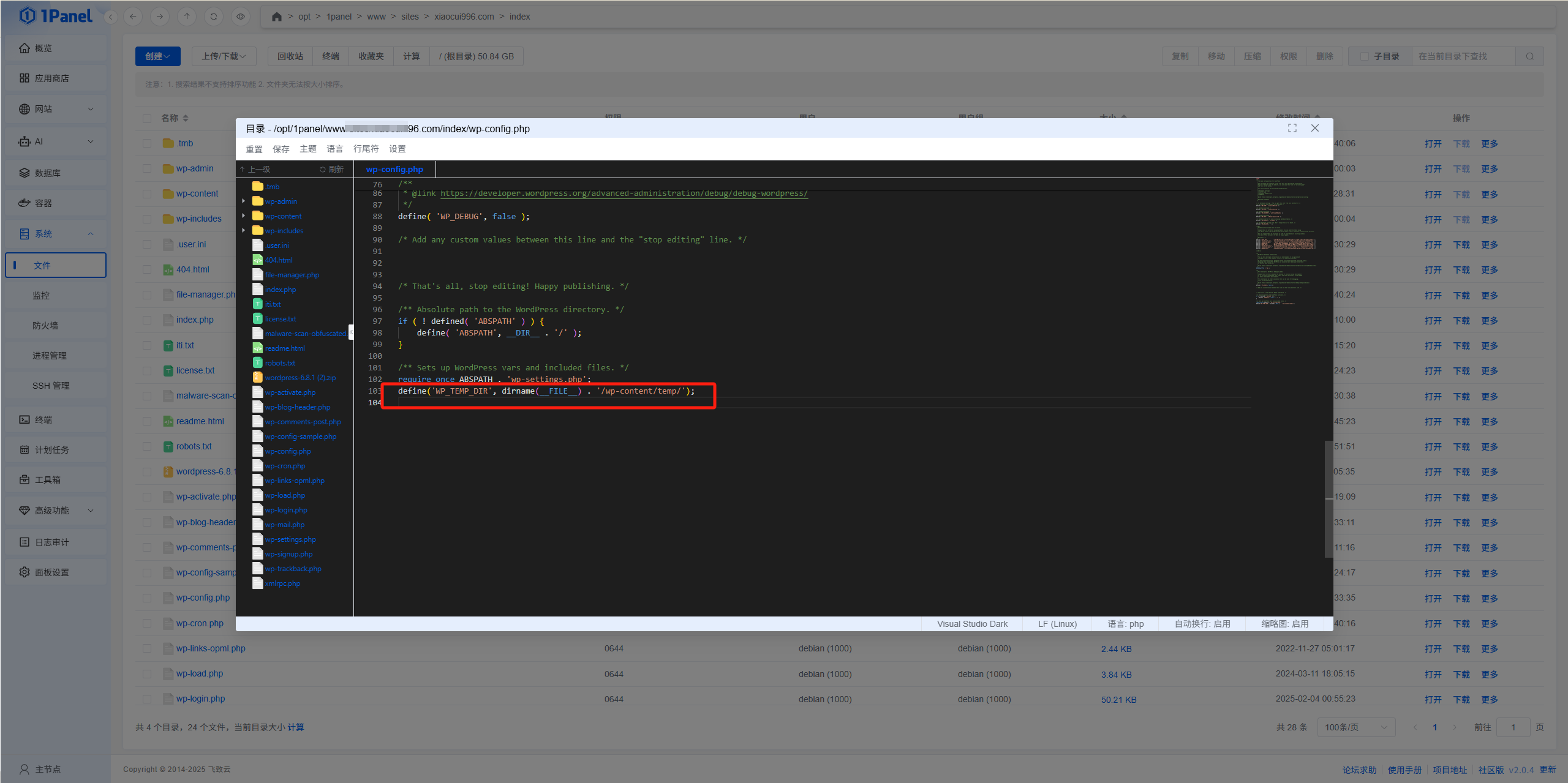Open the 容器 containers section in sidebar
Image resolution: width=1568 pixels, height=783 pixels.
pos(43,203)
